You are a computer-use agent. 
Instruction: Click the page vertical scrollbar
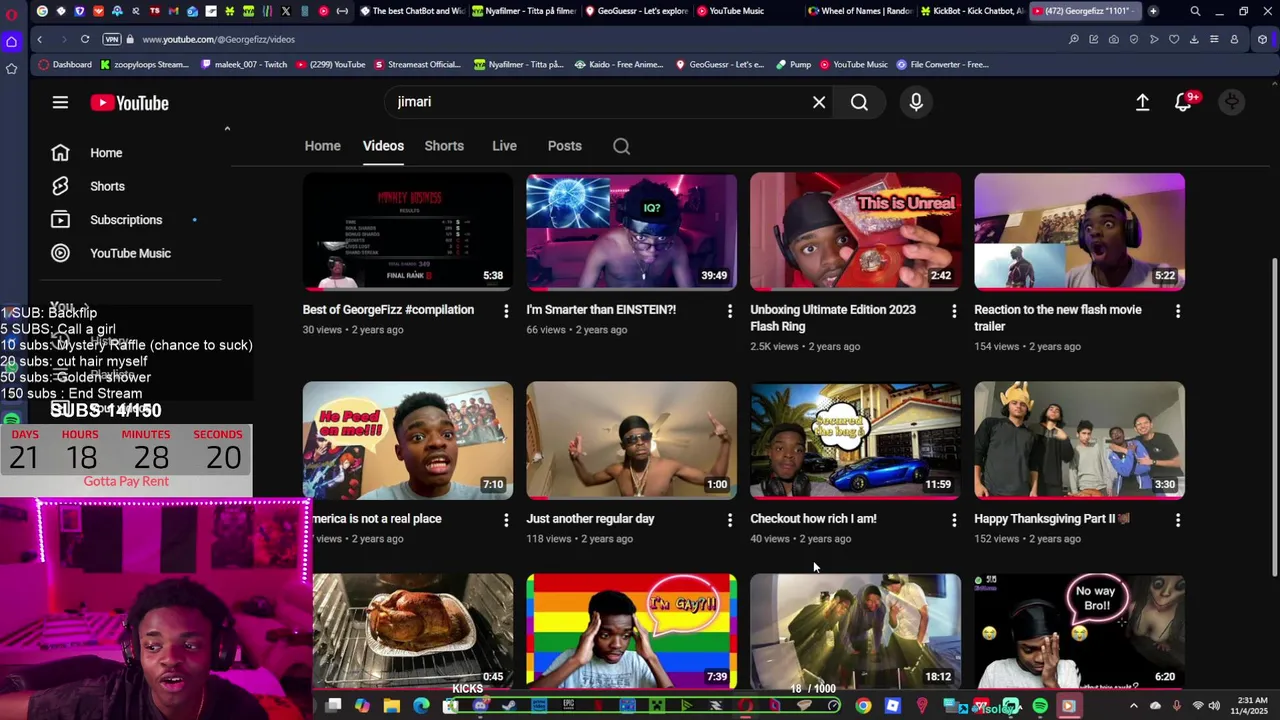click(x=1274, y=417)
